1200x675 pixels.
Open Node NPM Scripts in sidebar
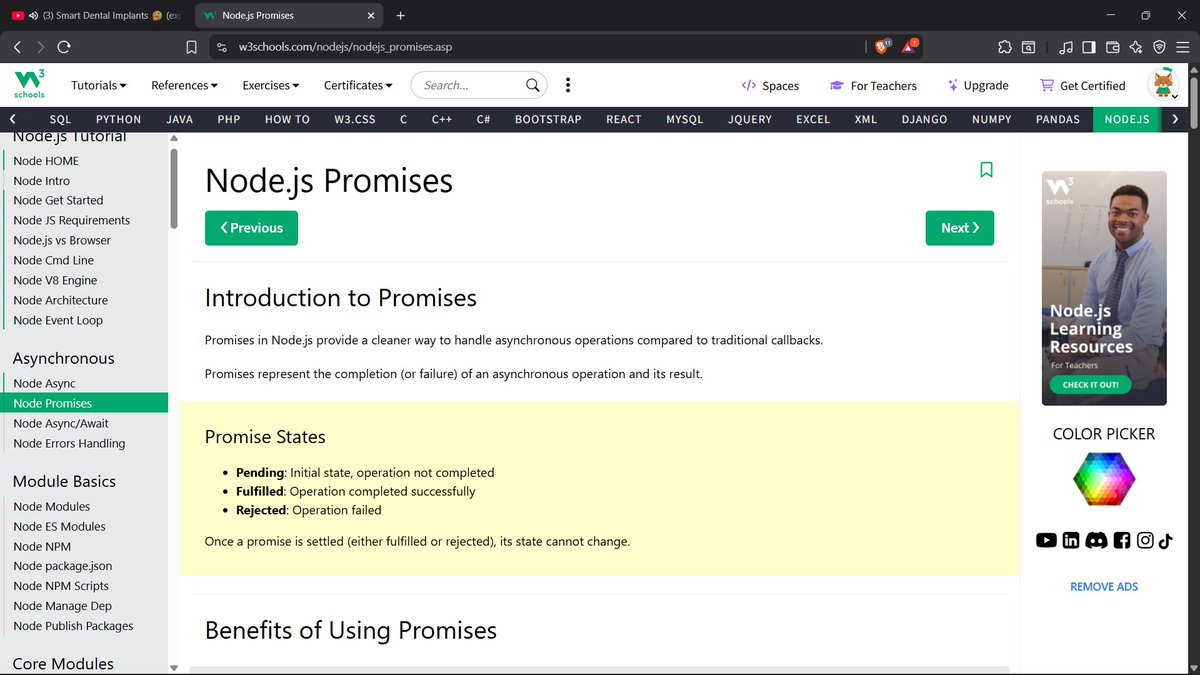[x=61, y=586]
